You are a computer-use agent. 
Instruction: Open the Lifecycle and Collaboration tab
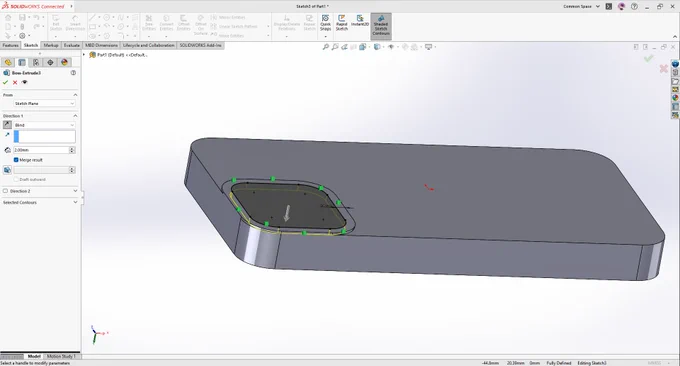pos(148,45)
